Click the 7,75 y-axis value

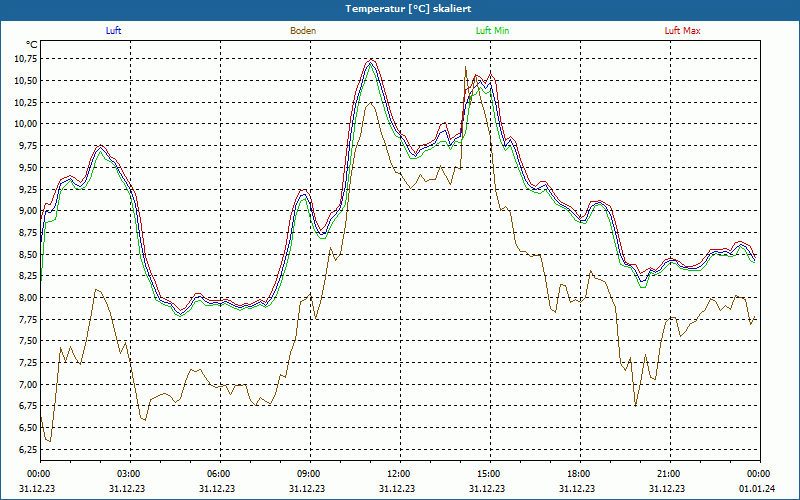[29, 319]
